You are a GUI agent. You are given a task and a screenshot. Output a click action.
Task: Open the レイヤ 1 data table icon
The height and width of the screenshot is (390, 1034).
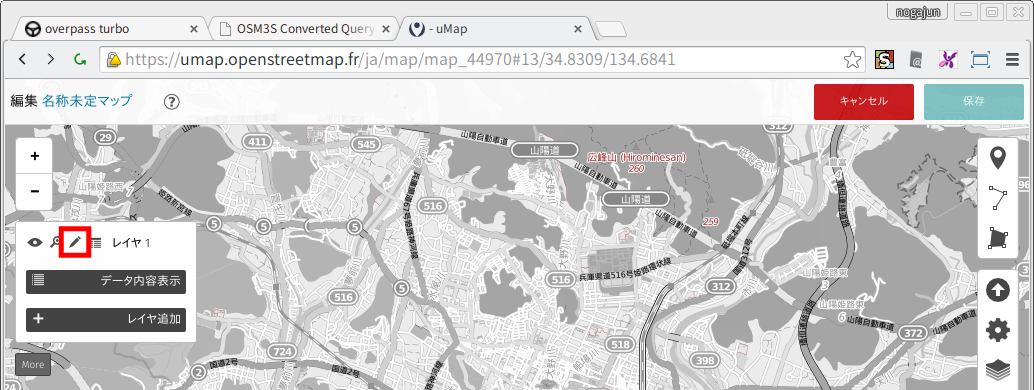click(x=96, y=242)
